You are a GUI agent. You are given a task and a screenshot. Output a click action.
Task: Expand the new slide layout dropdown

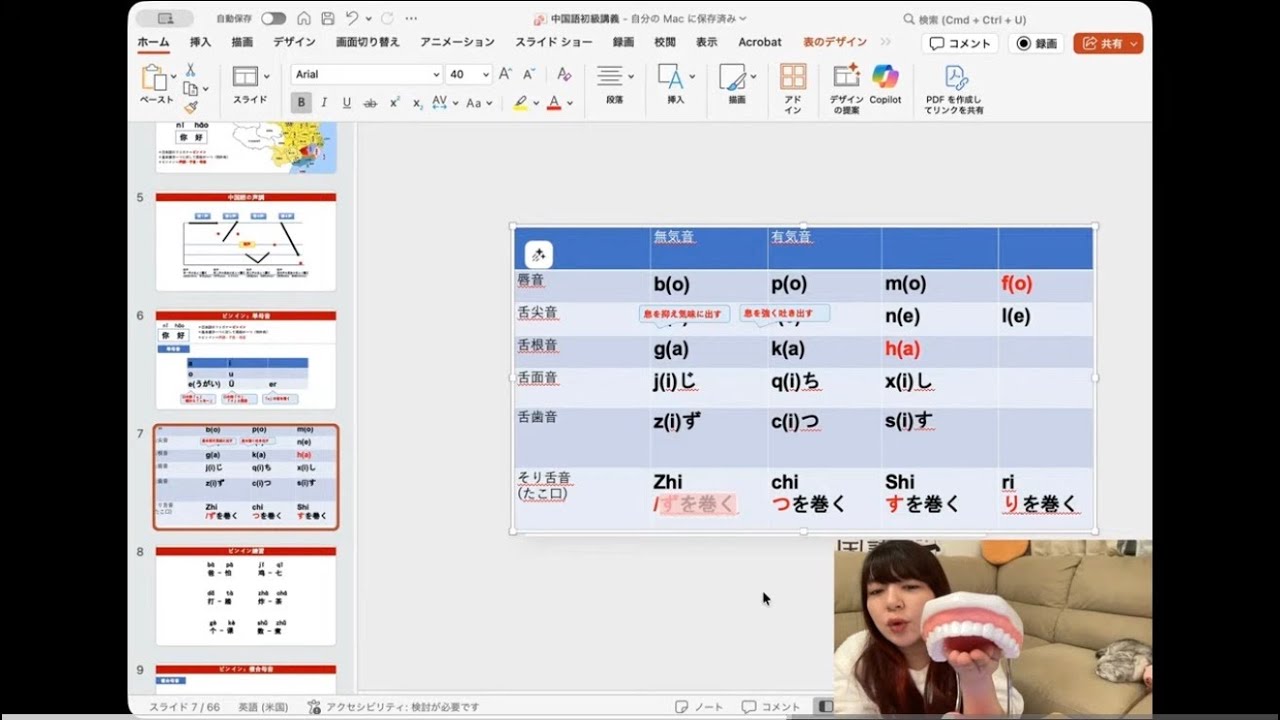tap(266, 76)
